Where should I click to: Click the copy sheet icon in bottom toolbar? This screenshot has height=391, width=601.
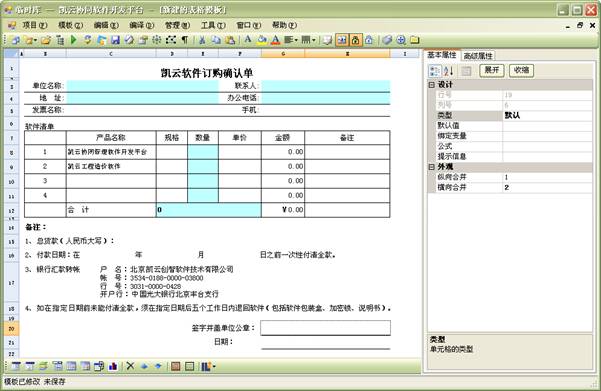(99, 366)
